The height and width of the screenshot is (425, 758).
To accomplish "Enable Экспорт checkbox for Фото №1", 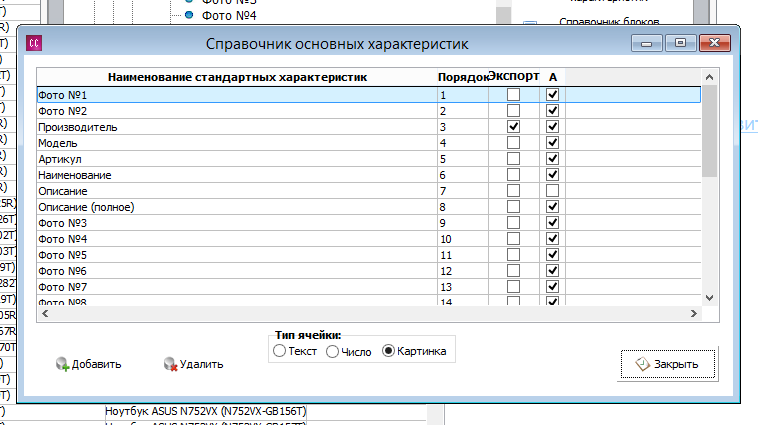I will [x=513, y=95].
